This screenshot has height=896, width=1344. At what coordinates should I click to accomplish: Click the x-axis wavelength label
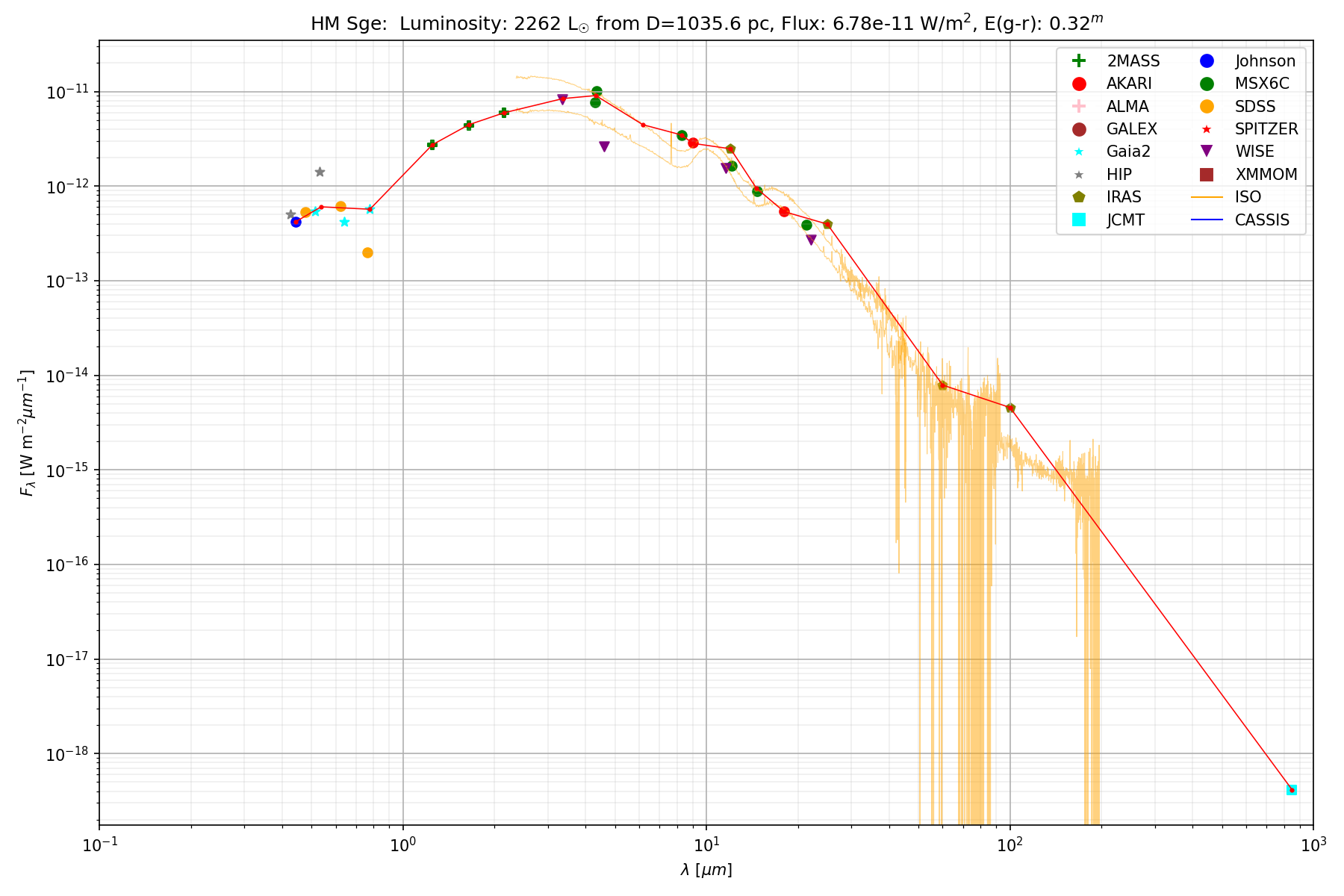click(x=706, y=870)
